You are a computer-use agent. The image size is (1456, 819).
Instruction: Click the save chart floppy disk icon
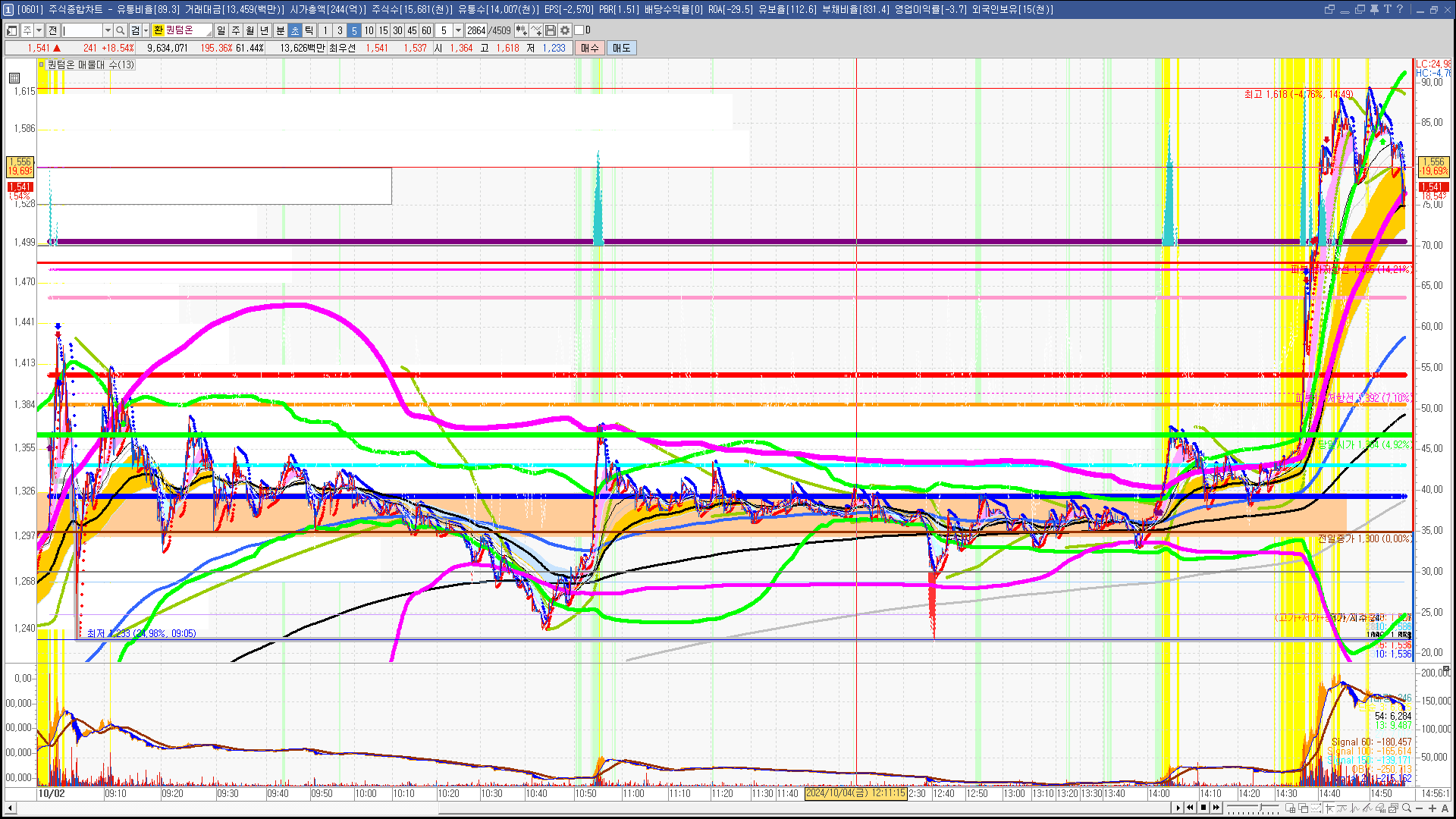click(551, 30)
